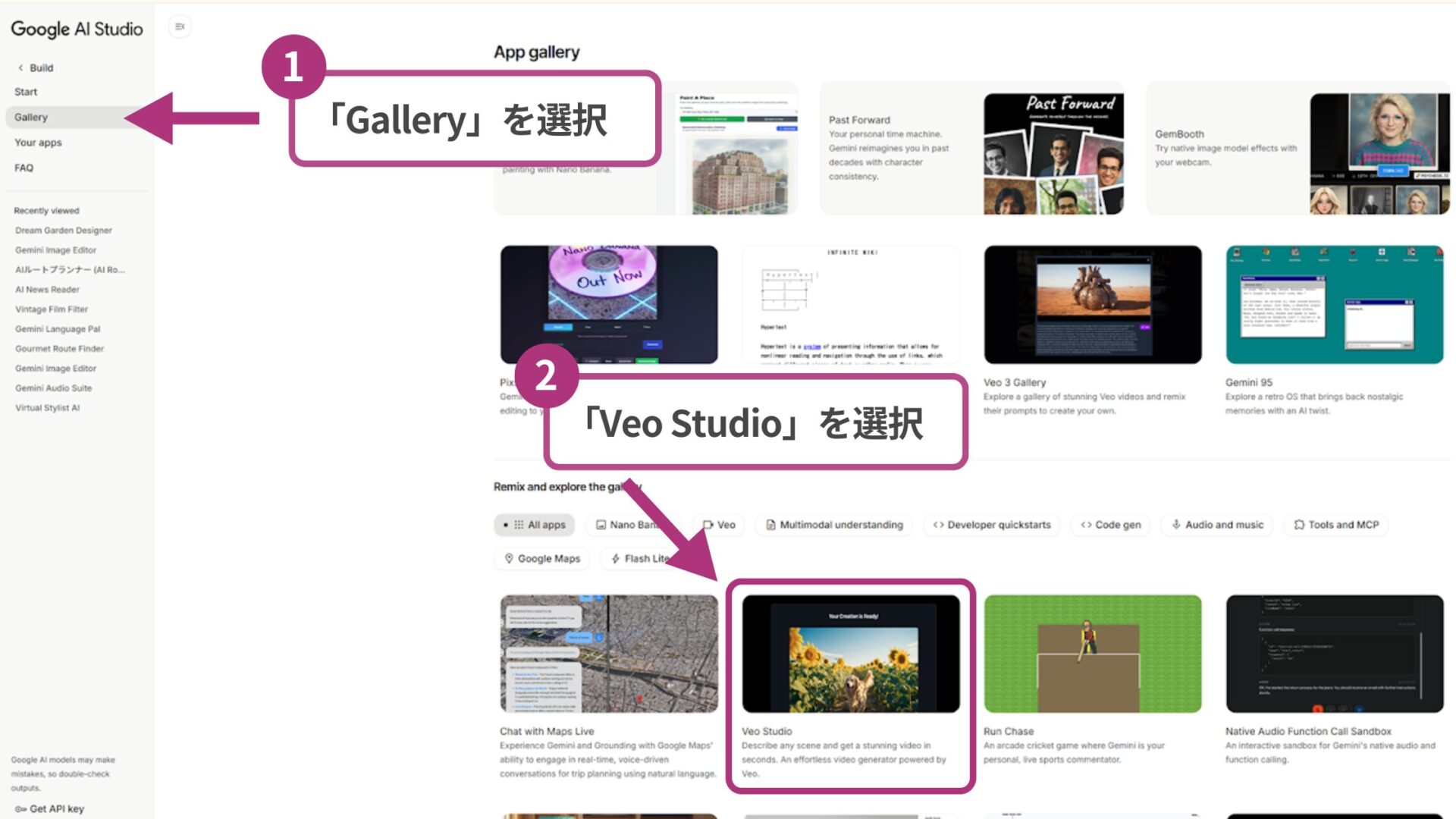Screen dimensions: 1456x819
Task: Collapse the sidebar using the menu icon
Action: [179, 26]
